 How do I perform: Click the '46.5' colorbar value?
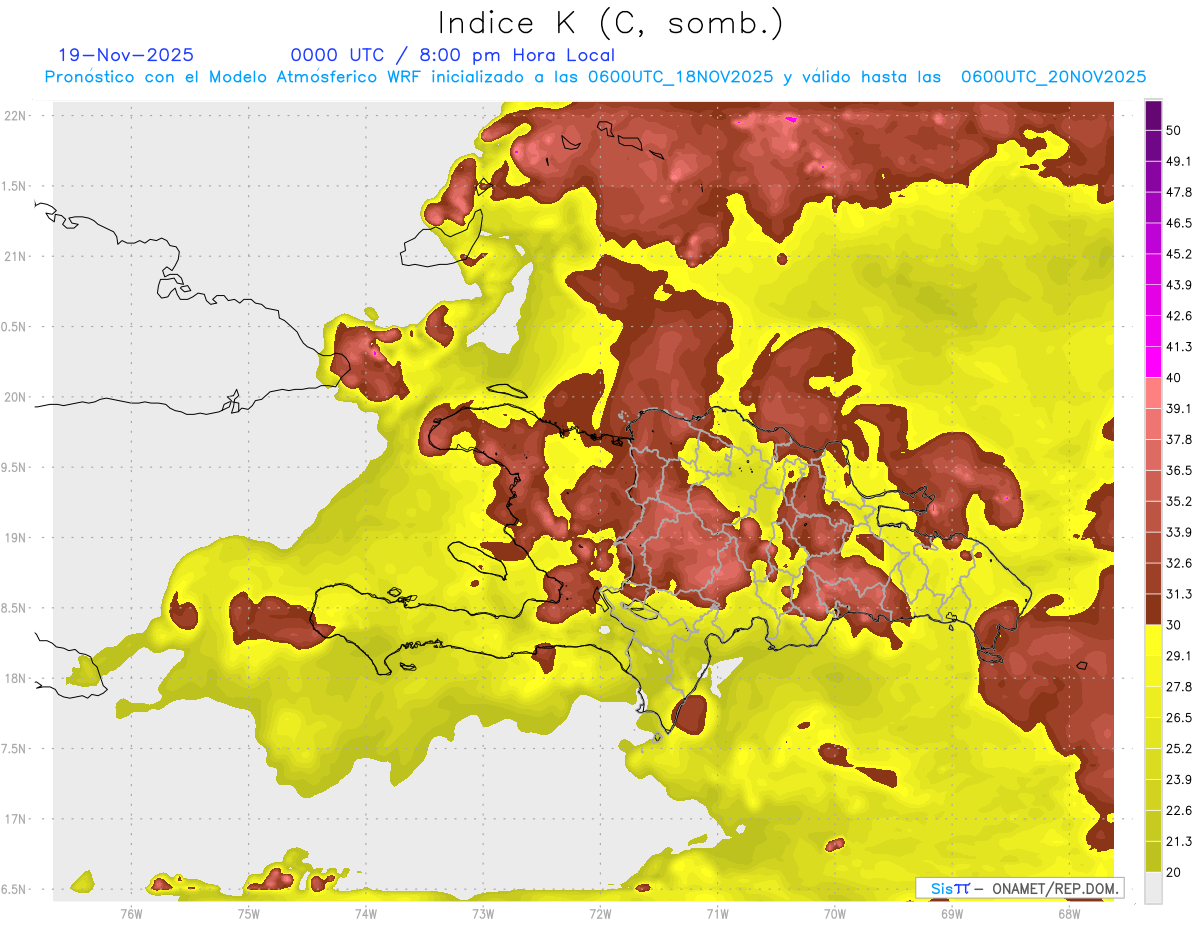coord(1180,223)
